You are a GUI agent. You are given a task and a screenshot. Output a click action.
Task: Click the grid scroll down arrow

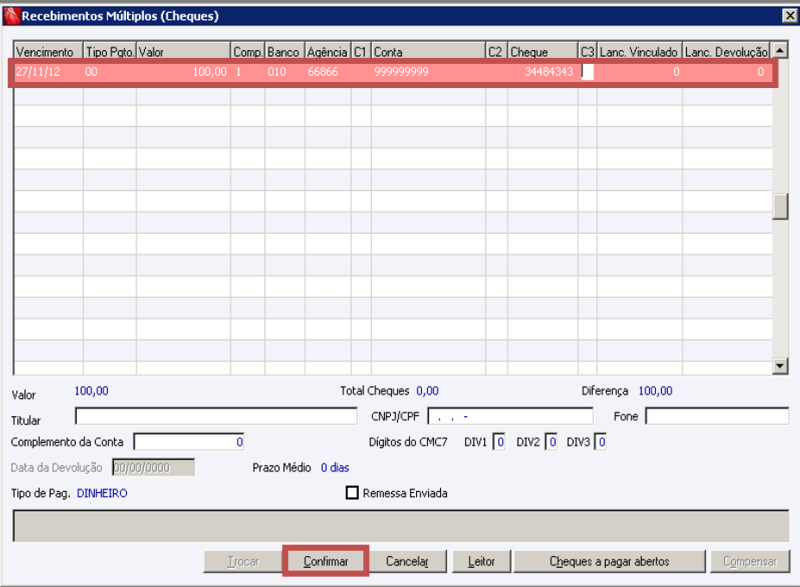point(780,365)
